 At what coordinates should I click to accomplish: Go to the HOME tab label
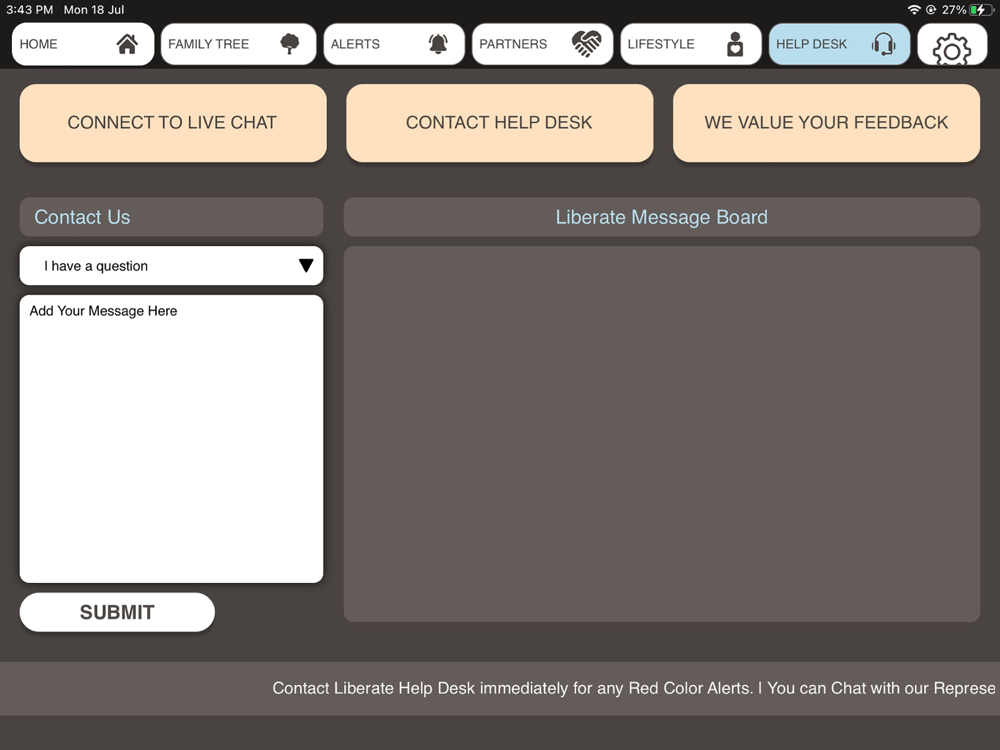[x=38, y=44]
